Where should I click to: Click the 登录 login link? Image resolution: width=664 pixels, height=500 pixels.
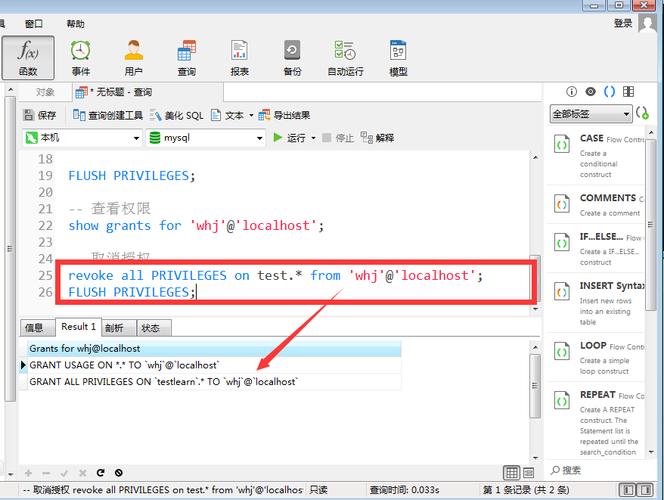click(623, 23)
